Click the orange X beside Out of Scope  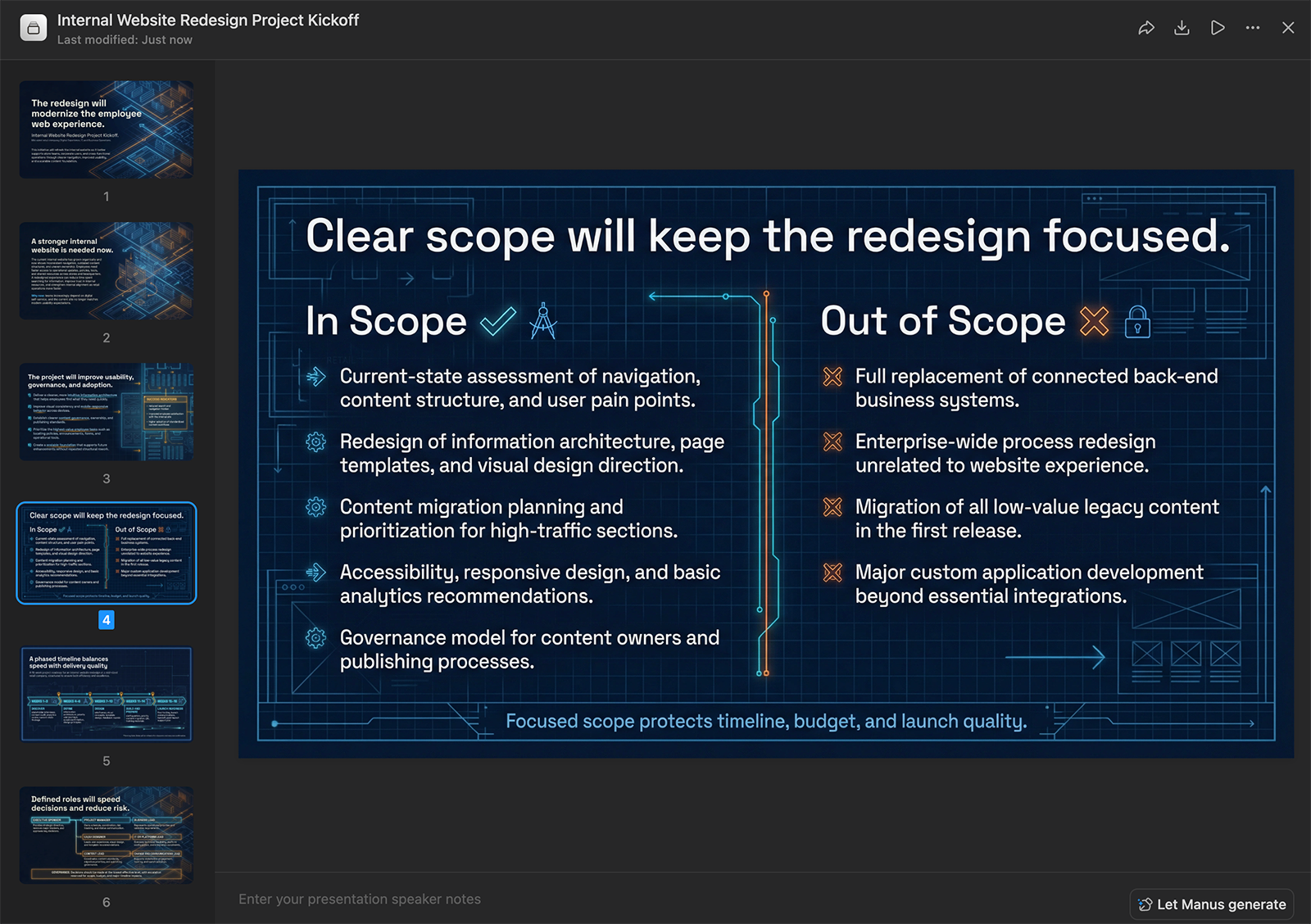[1094, 321]
